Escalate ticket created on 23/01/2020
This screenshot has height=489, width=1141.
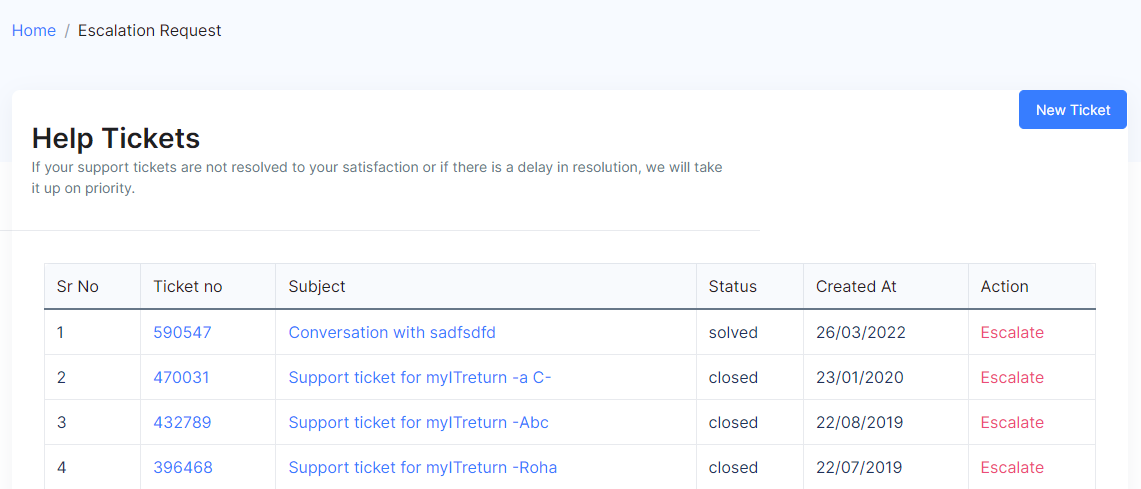1012,378
